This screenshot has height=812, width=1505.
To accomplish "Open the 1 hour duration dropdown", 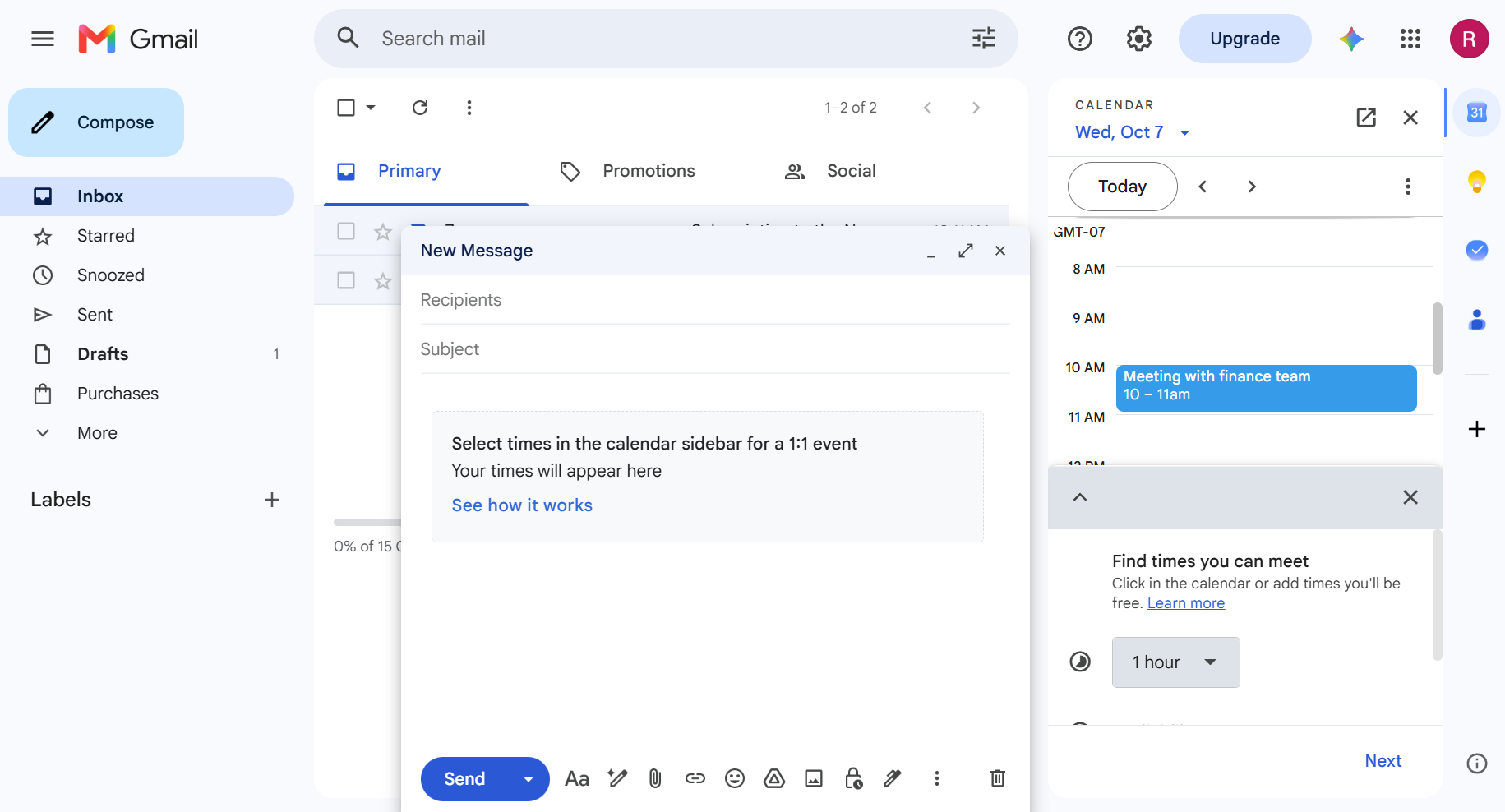I will [x=1175, y=662].
